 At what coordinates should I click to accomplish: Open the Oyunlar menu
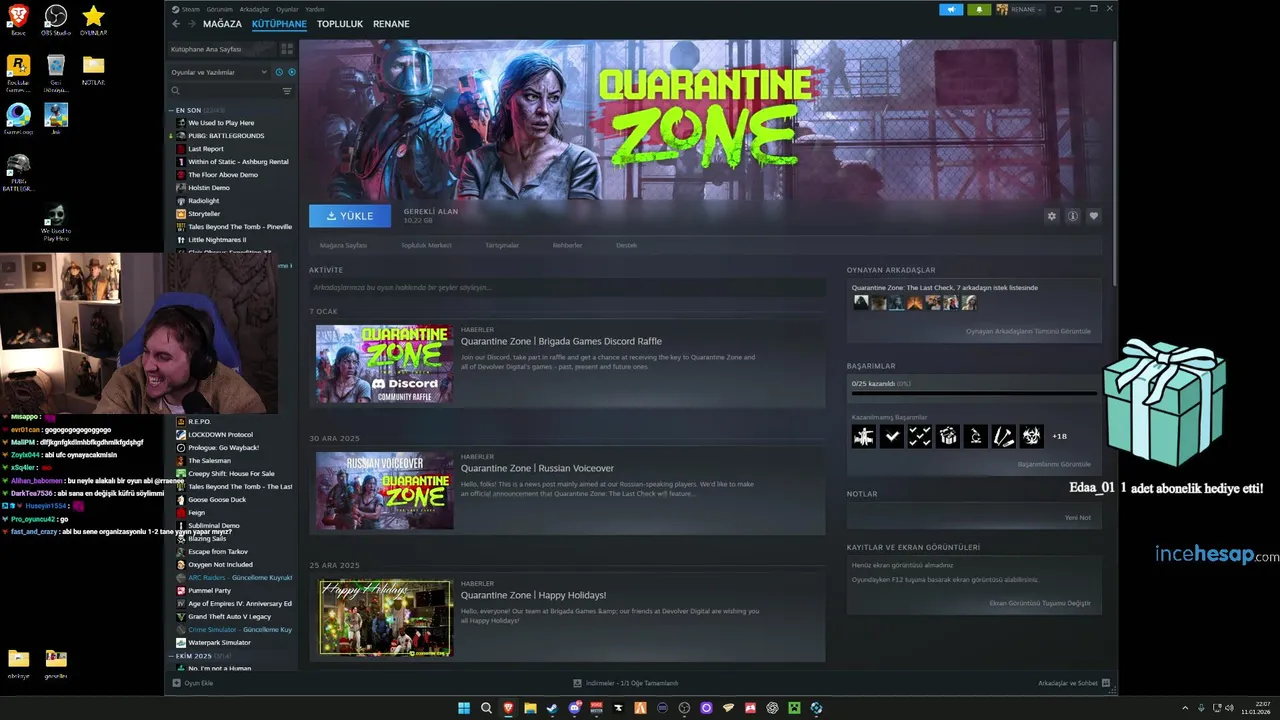[x=287, y=9]
